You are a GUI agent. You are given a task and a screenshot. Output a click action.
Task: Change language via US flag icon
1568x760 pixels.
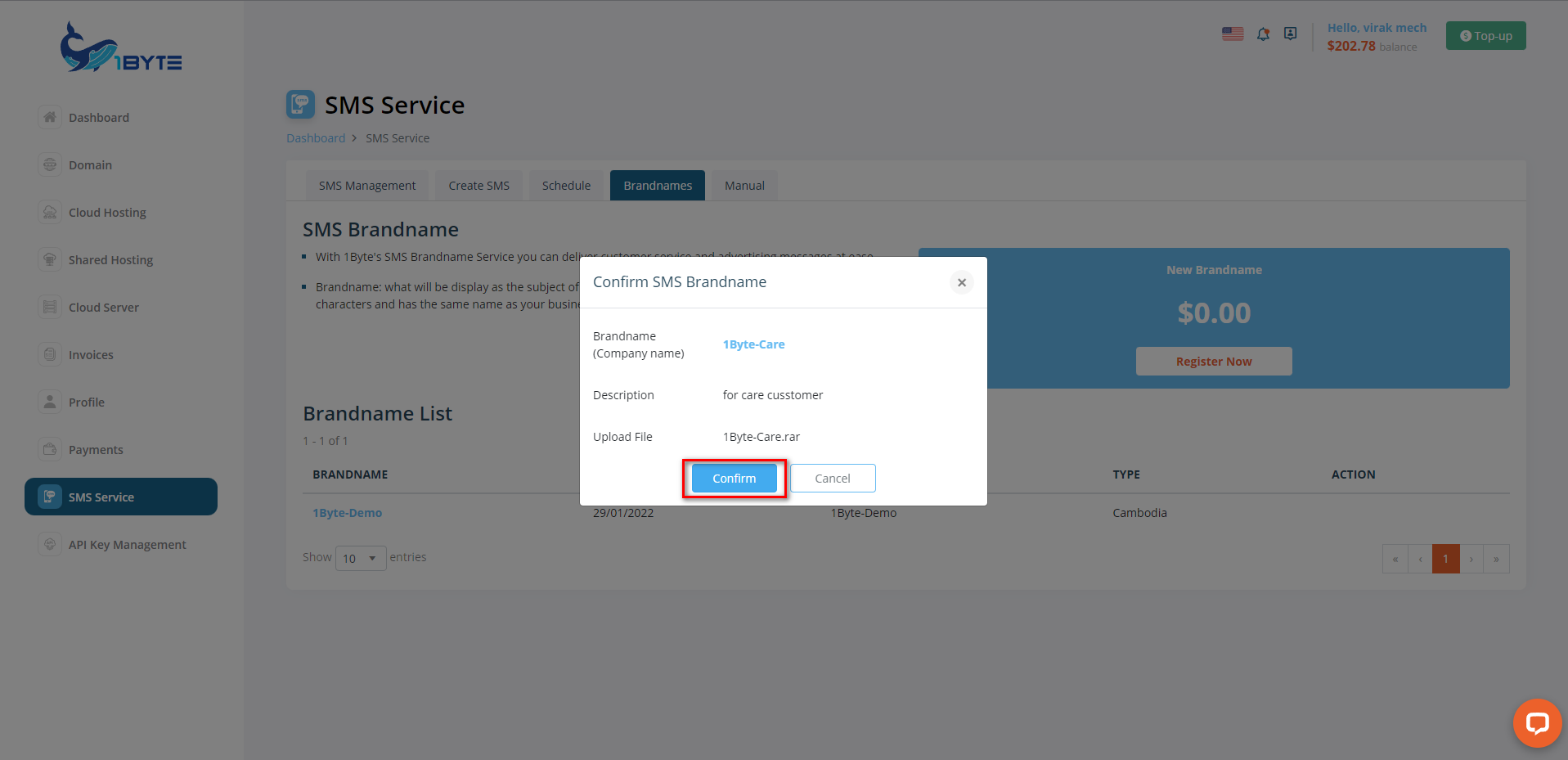pyautogui.click(x=1233, y=34)
